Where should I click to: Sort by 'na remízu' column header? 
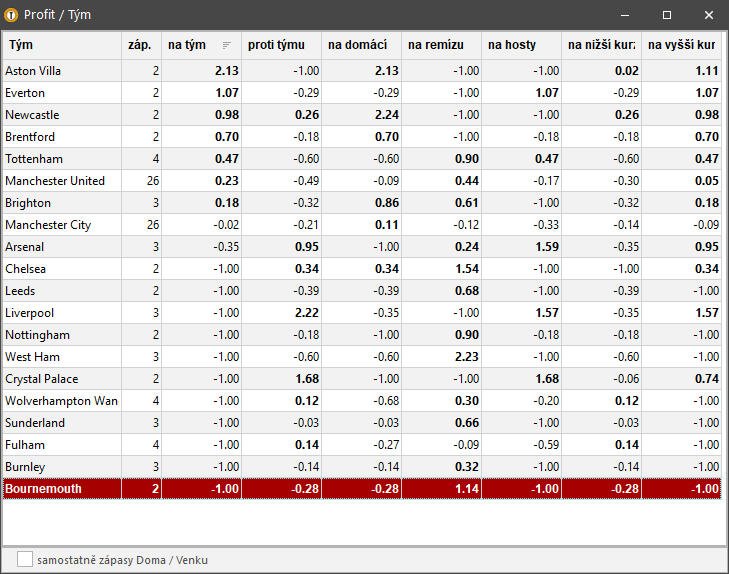[x=440, y=45]
